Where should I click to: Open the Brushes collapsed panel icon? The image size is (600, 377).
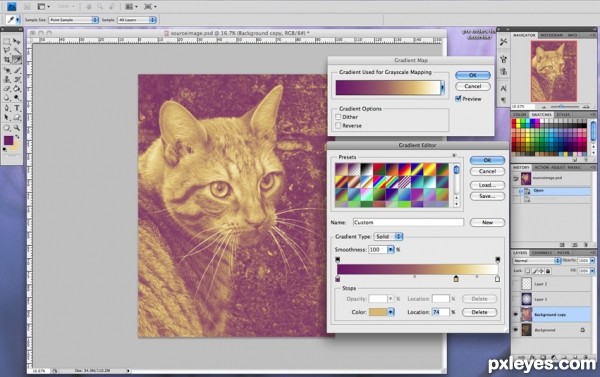(x=503, y=59)
